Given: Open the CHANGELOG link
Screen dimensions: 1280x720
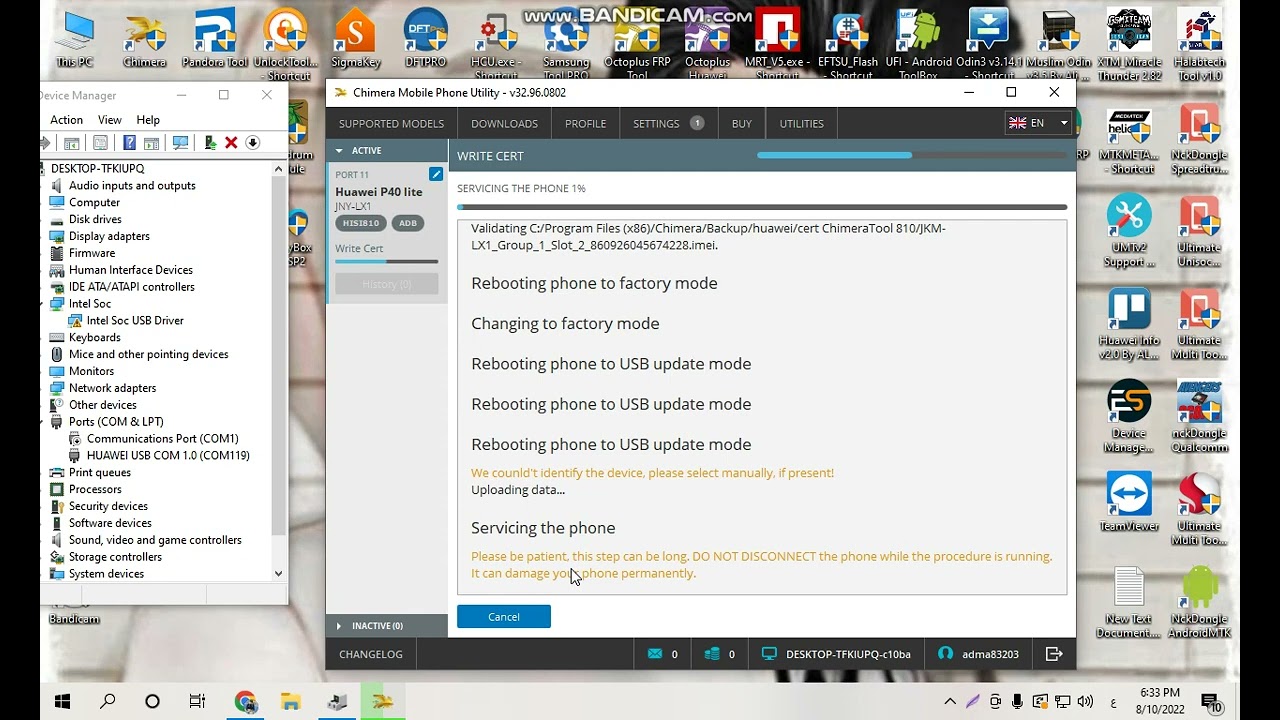Looking at the screenshot, I should coord(371,654).
